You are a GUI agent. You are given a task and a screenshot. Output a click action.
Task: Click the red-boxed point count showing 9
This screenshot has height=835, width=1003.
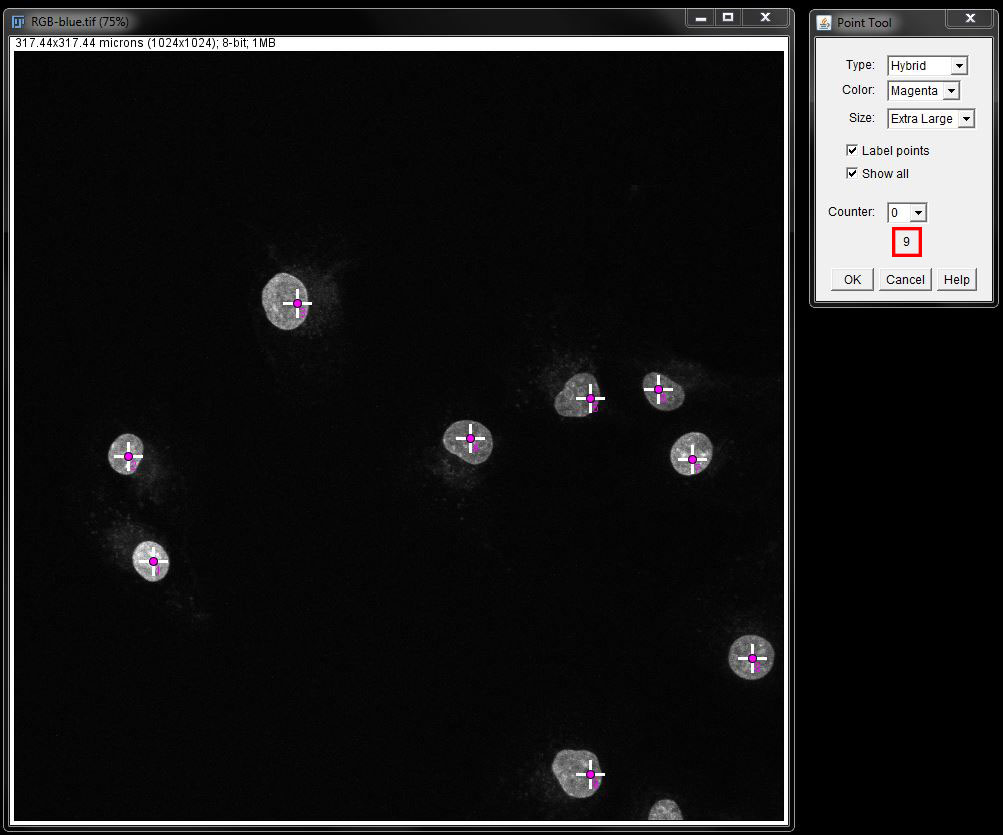pyautogui.click(x=906, y=242)
